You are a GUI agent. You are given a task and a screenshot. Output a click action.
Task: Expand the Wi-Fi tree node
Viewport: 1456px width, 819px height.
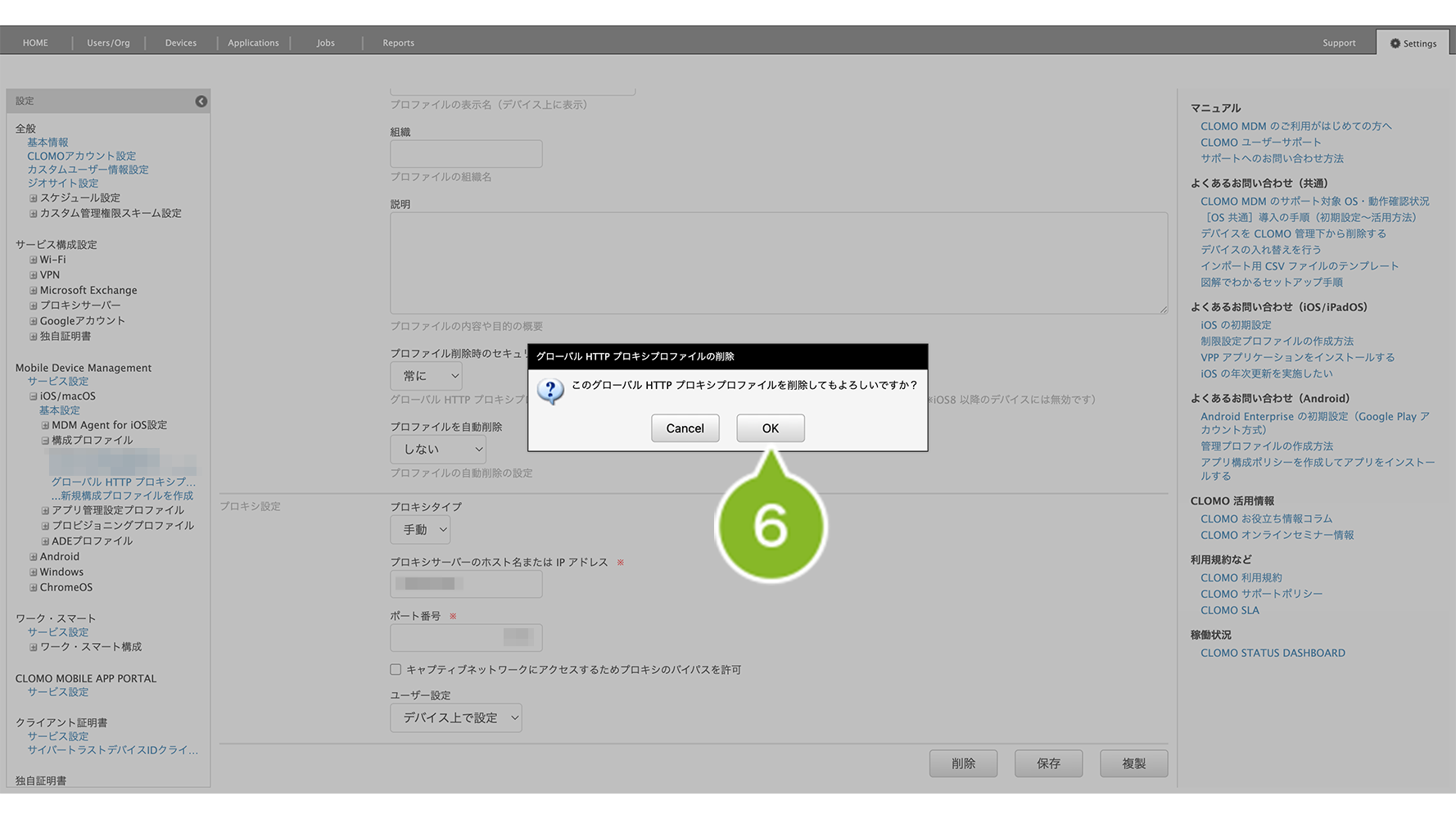(34, 260)
